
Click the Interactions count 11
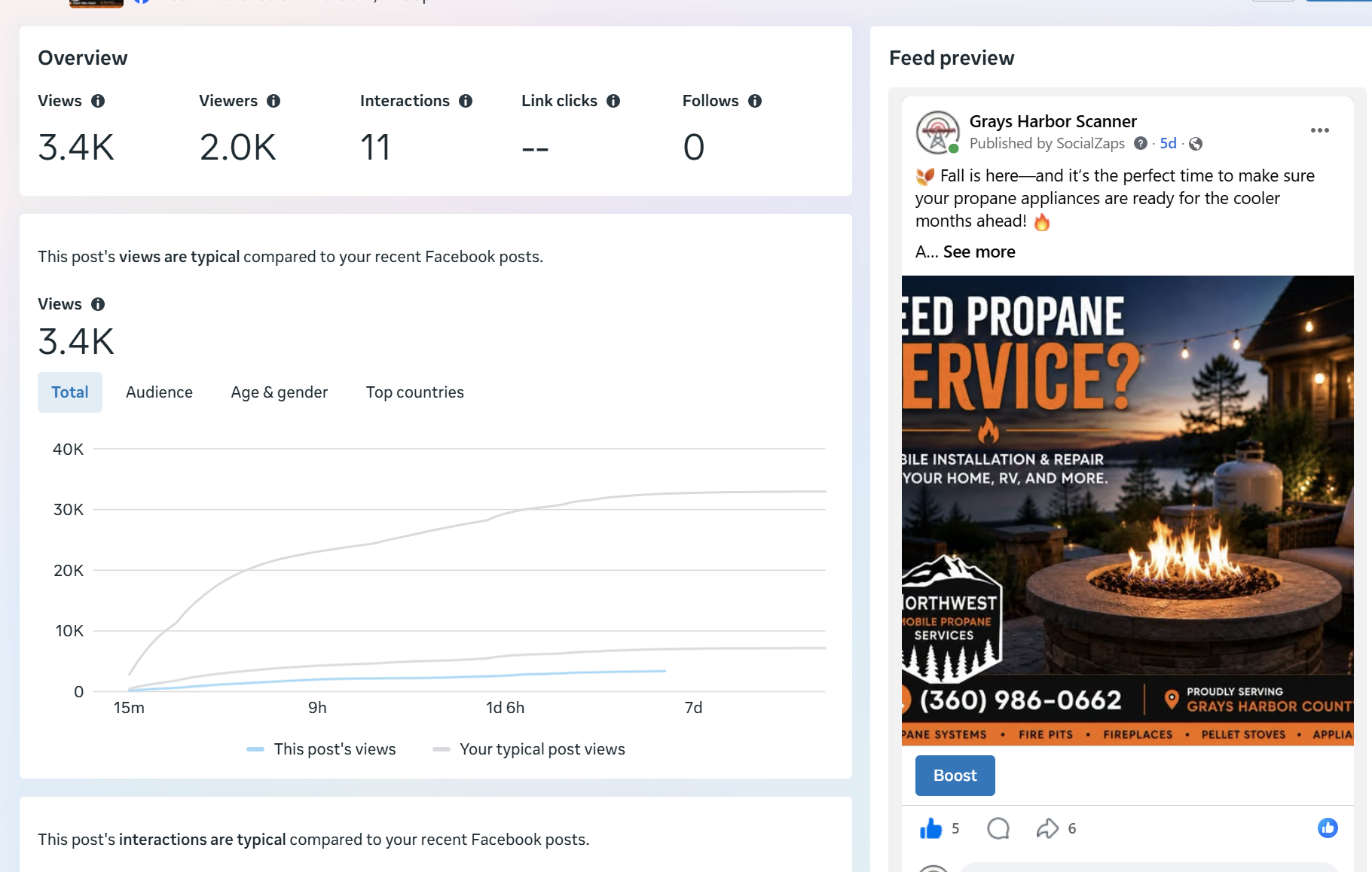375,147
